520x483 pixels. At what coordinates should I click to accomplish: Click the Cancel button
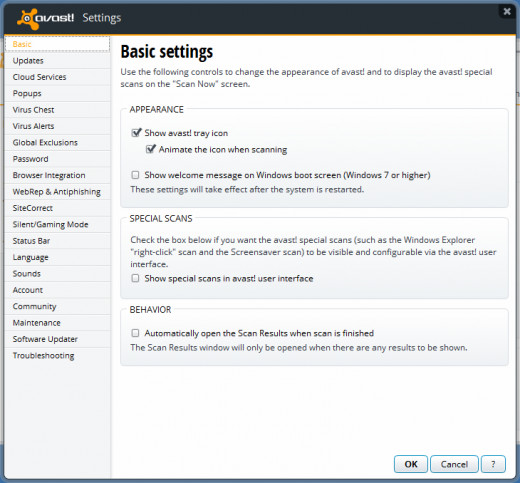pos(454,464)
